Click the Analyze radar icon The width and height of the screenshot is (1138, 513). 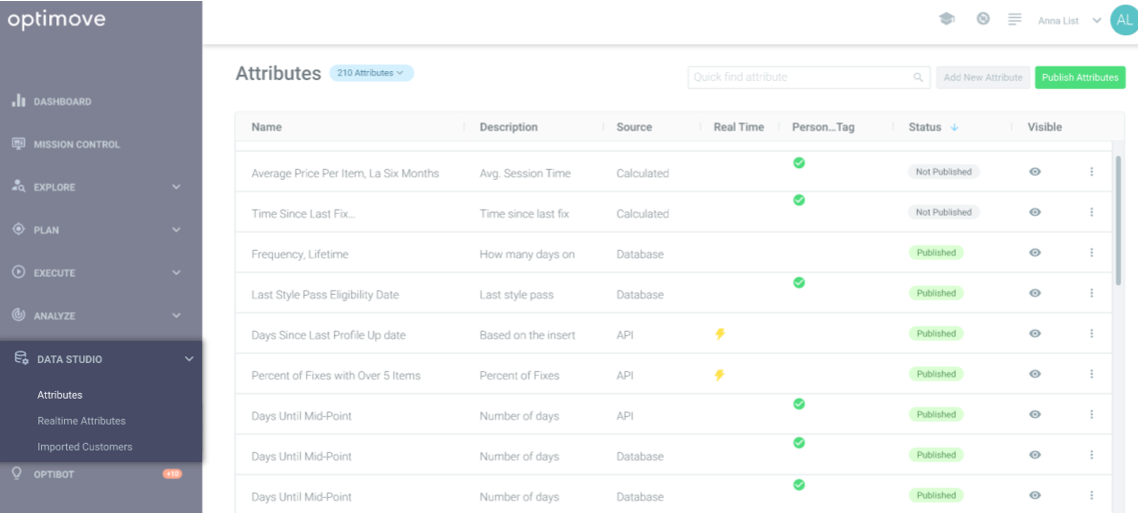(x=19, y=315)
